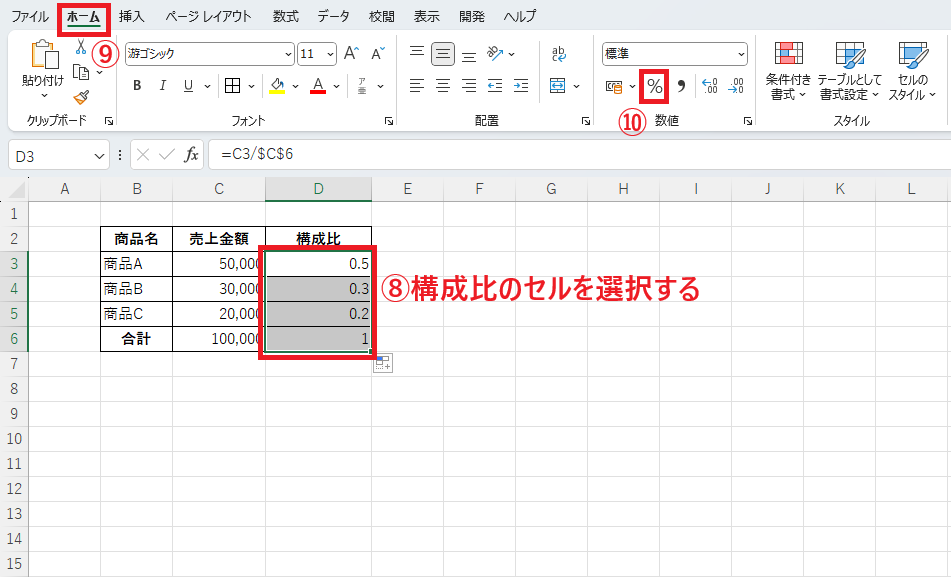Image resolution: width=951 pixels, height=577 pixels.
Task: Click the phonetic guide (ふりがな) icon
Action: tap(362, 86)
